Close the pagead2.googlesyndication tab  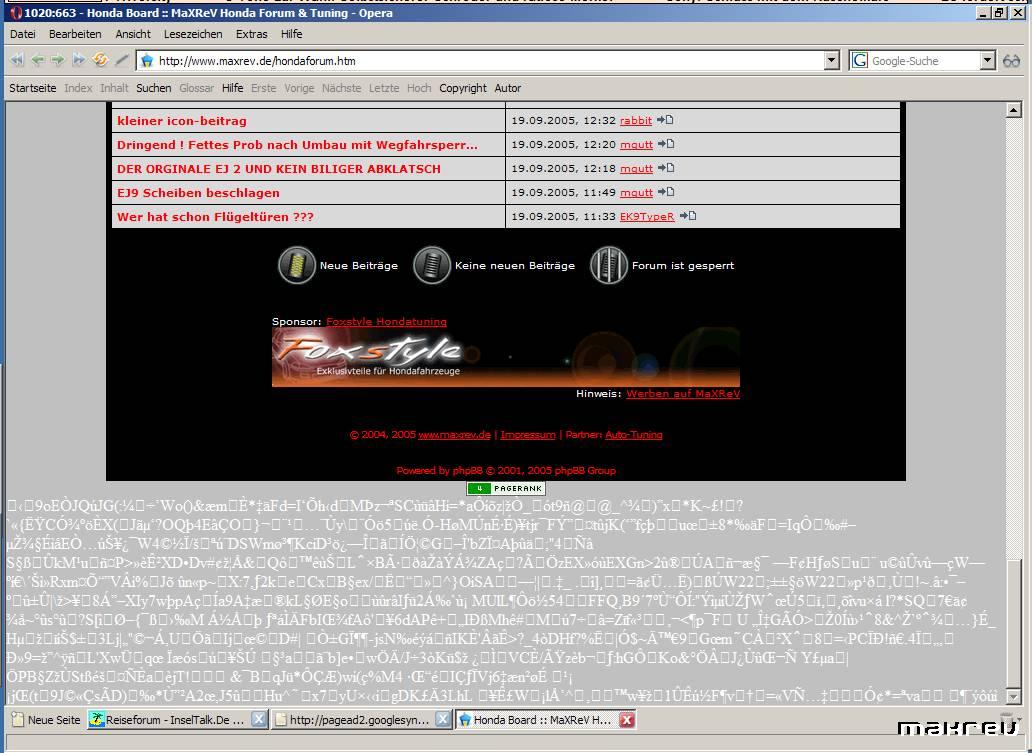(442, 719)
